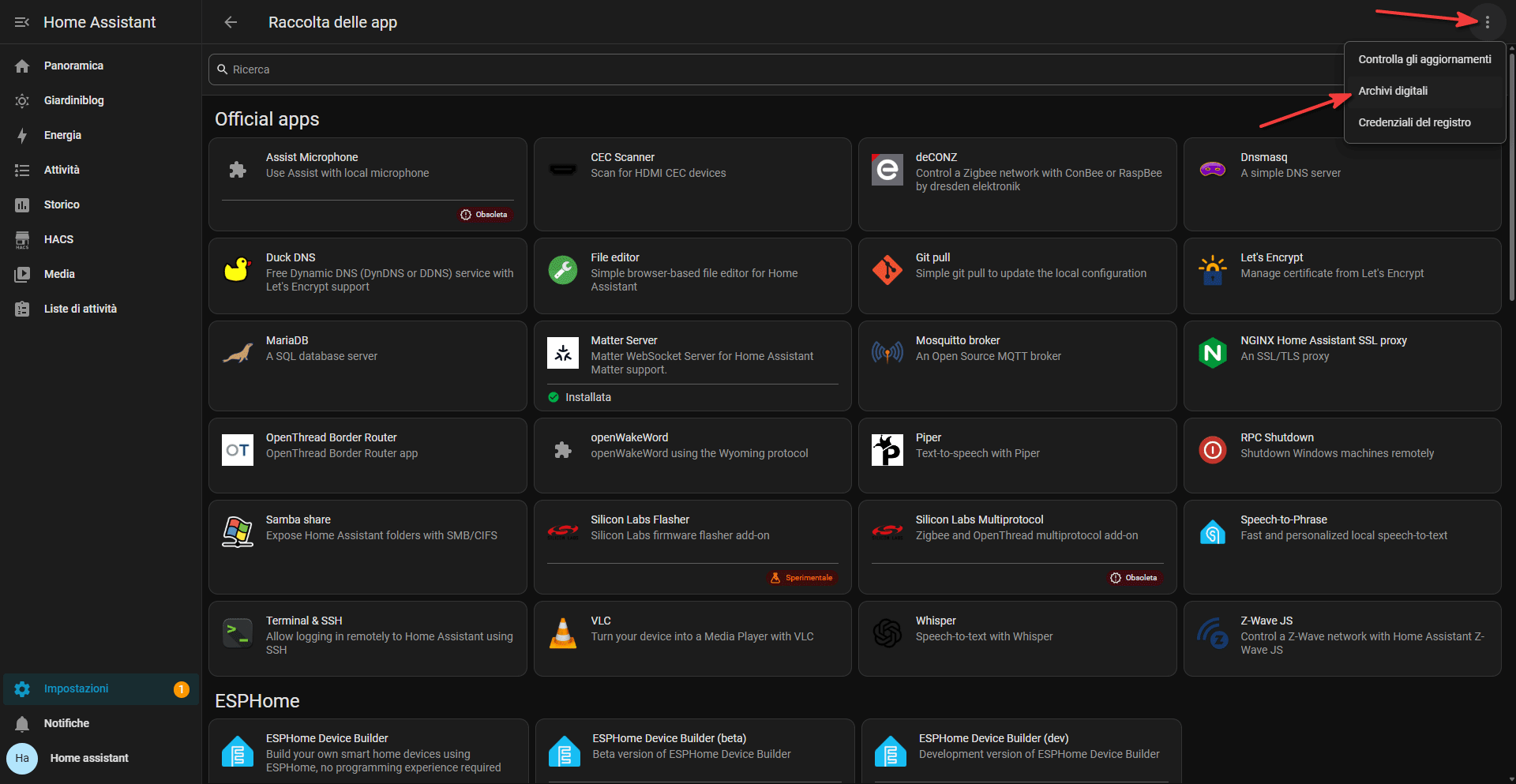
Task: Click the deCONZ app icon
Action: tap(887, 170)
